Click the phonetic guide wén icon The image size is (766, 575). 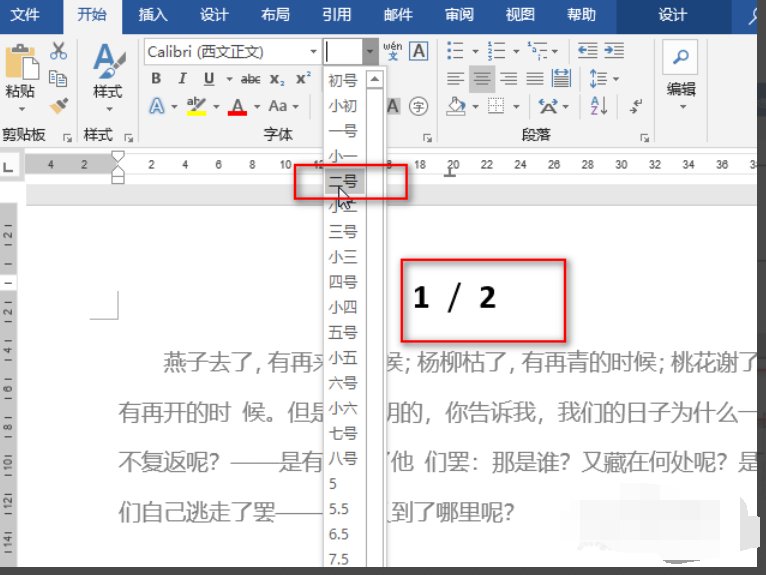[393, 51]
